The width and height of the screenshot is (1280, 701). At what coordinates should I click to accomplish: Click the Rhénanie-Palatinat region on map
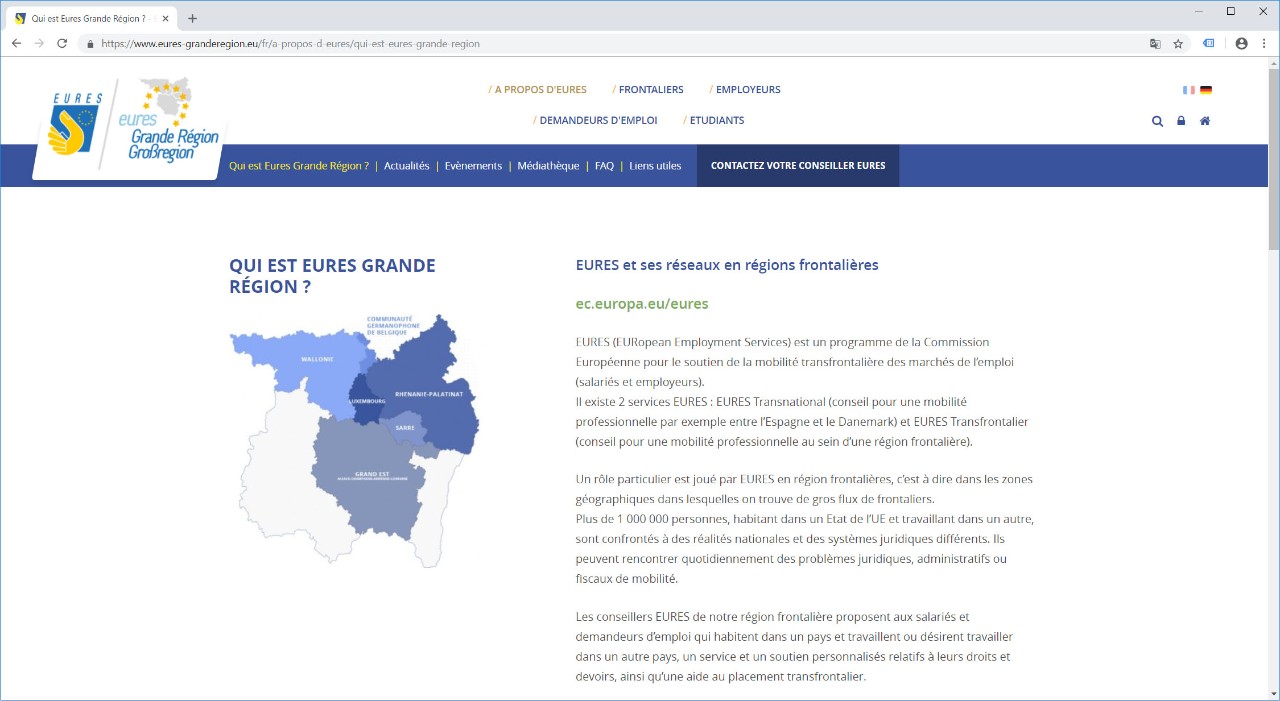428,394
